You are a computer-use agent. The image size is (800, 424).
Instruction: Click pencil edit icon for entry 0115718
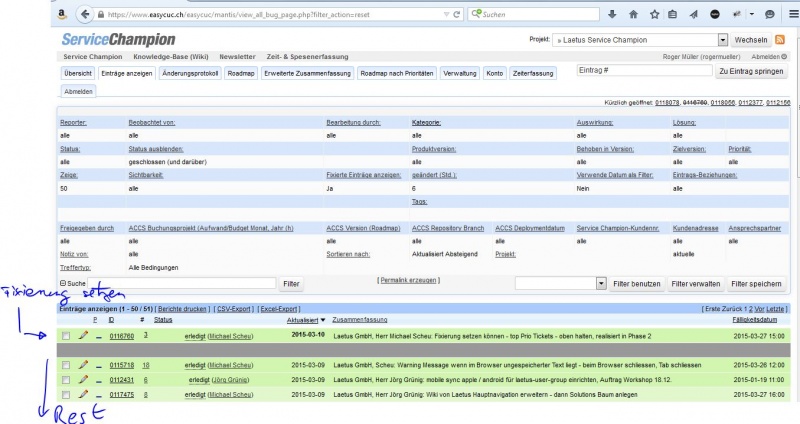tap(83, 364)
